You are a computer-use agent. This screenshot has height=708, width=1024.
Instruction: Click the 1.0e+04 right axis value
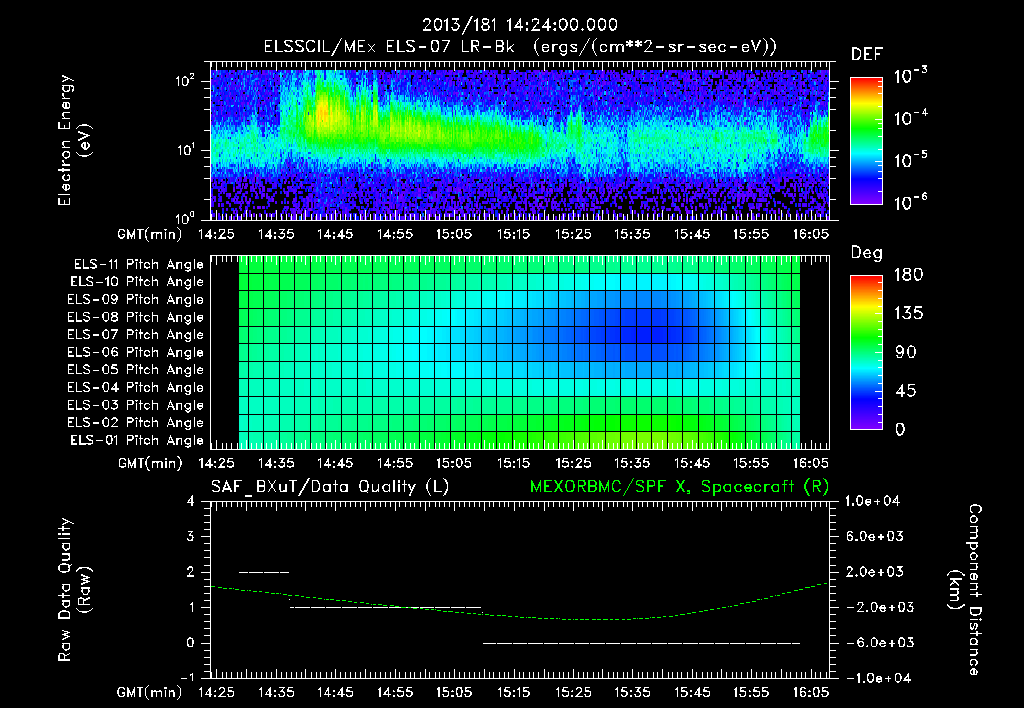872,502
